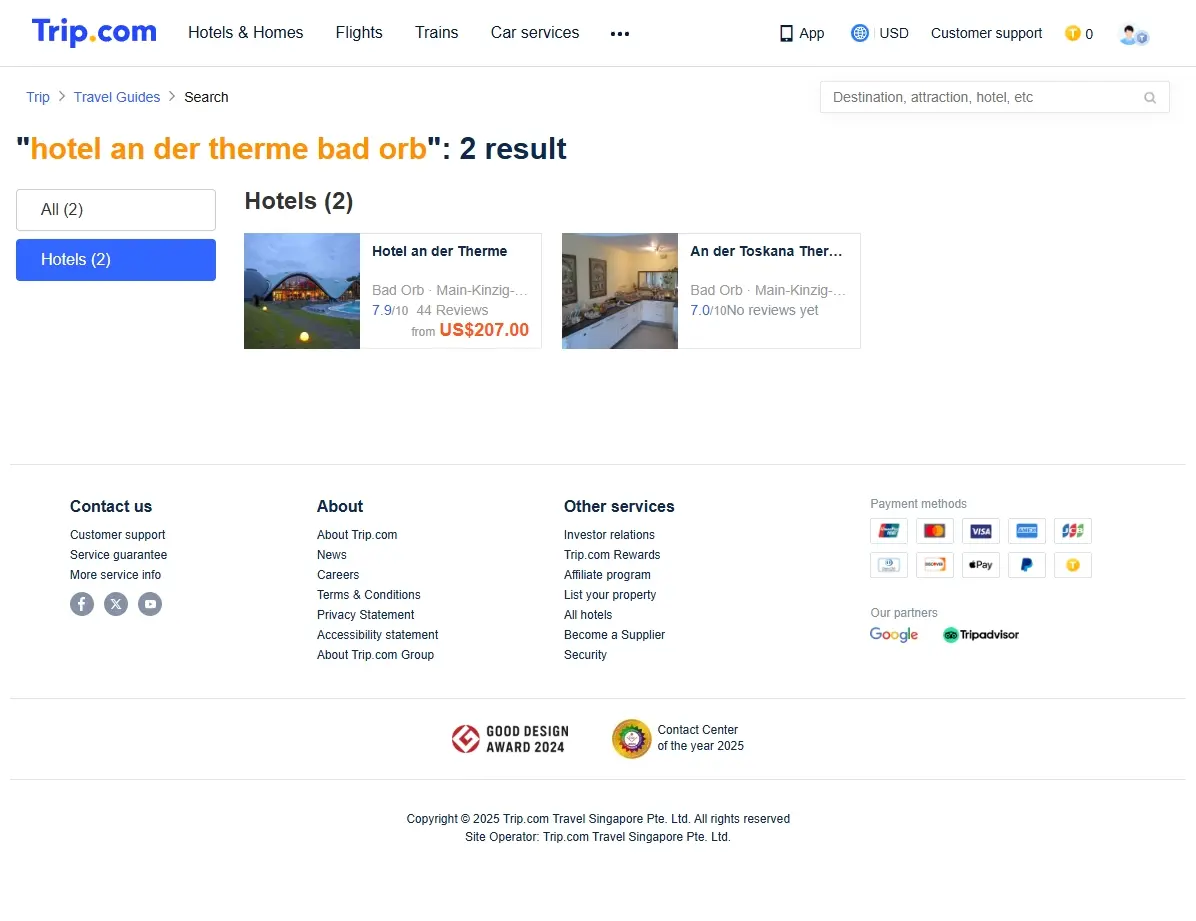Open the Flights menu
Image resolution: width=1196 pixels, height=921 pixels.
coord(359,33)
